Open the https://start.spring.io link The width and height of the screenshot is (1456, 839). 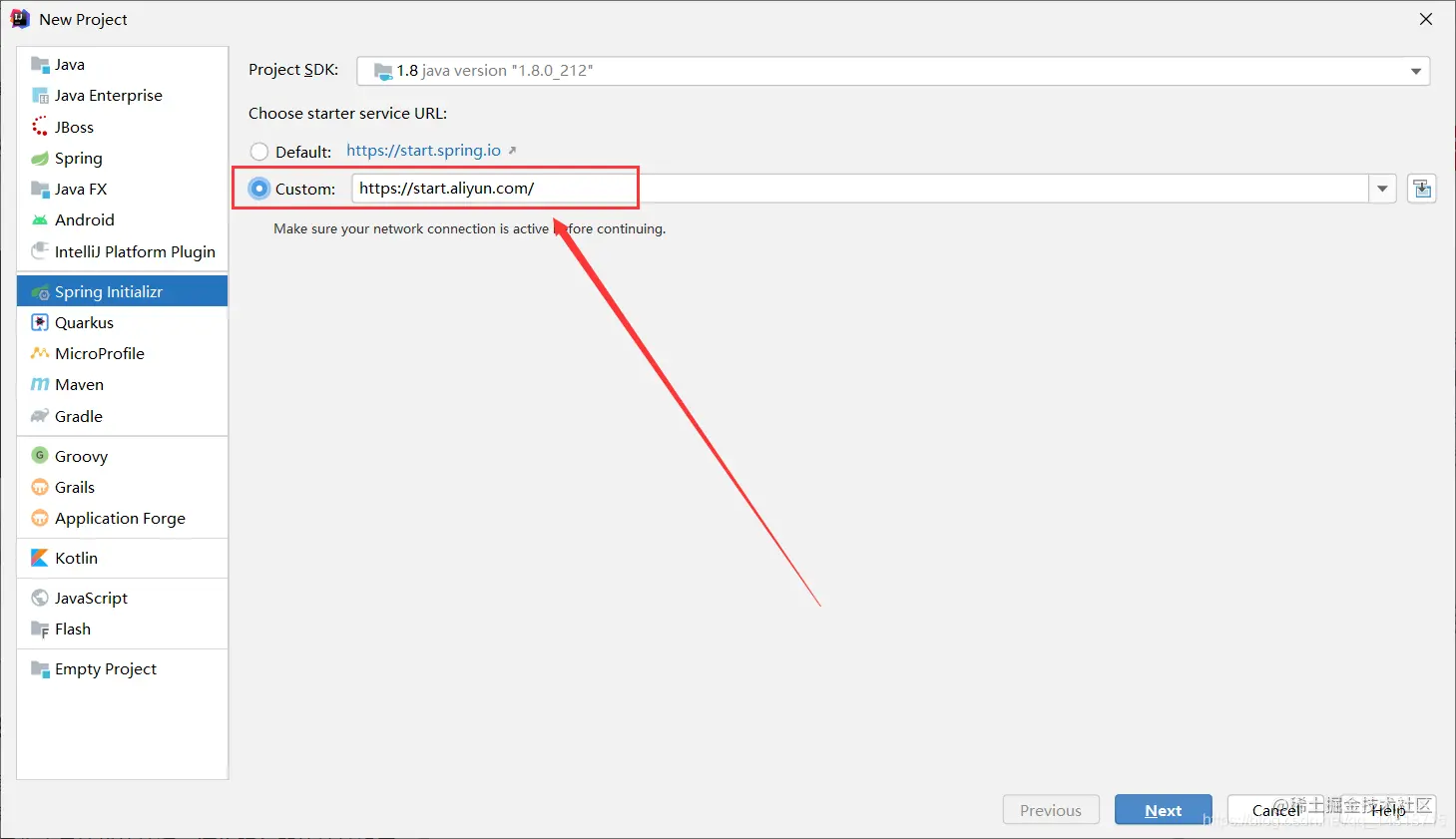[424, 151]
